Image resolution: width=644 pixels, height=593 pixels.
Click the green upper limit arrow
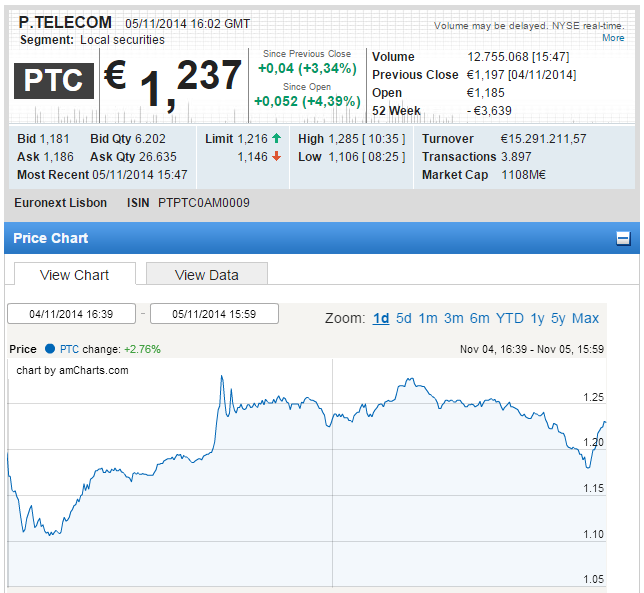(x=276, y=138)
